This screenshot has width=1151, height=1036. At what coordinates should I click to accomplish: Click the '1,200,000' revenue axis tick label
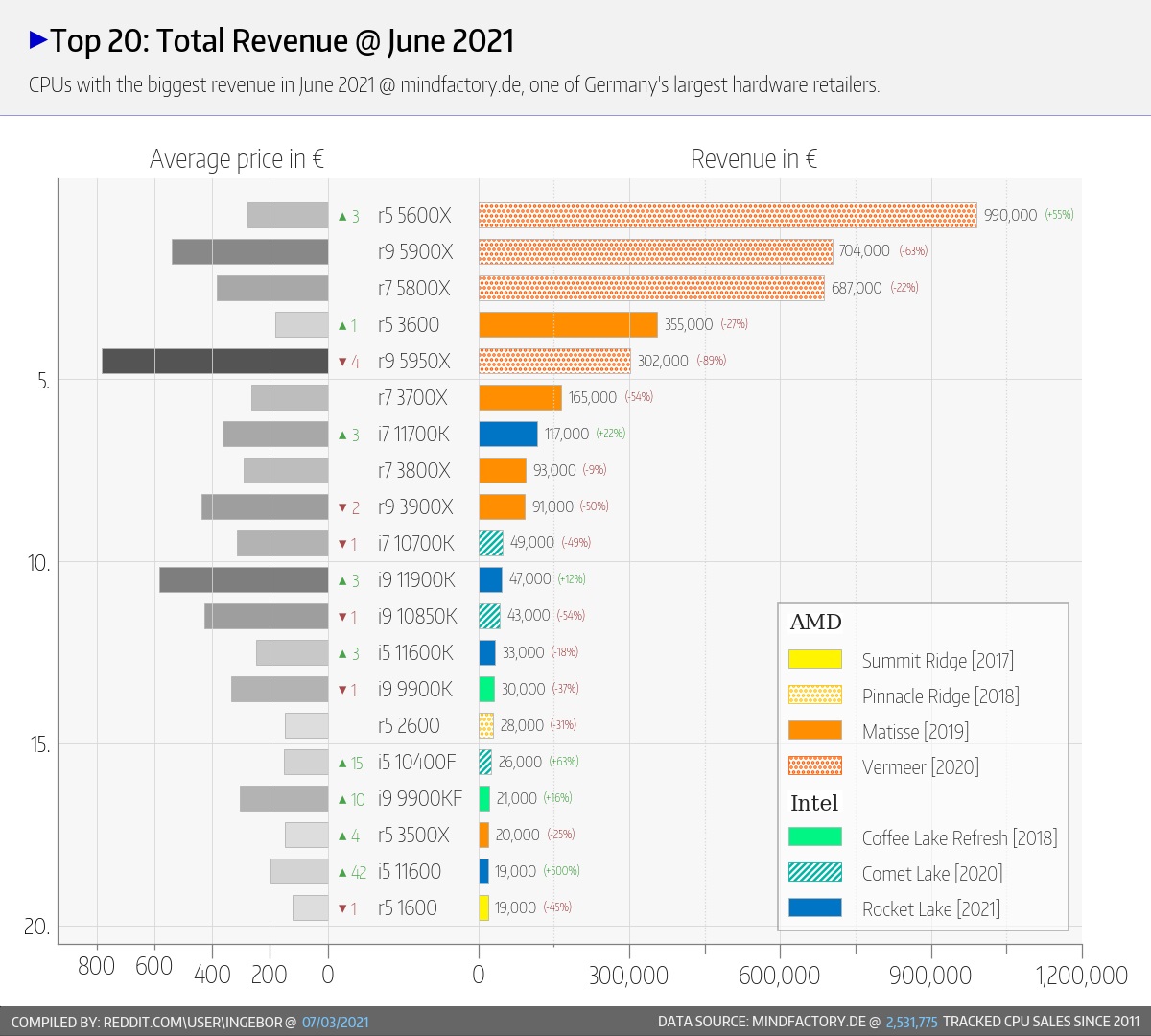point(1082,976)
